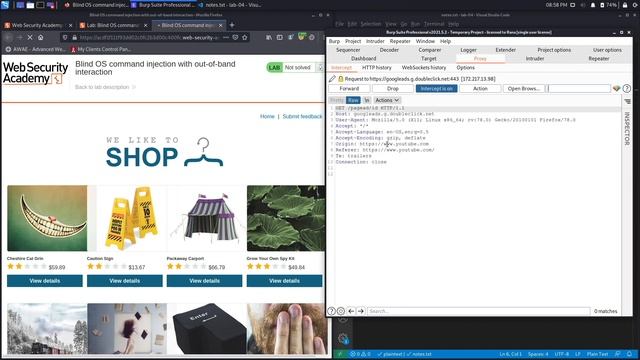This screenshot has width=640, height=360.
Task: View details of Caution Sign
Action: click(124, 281)
